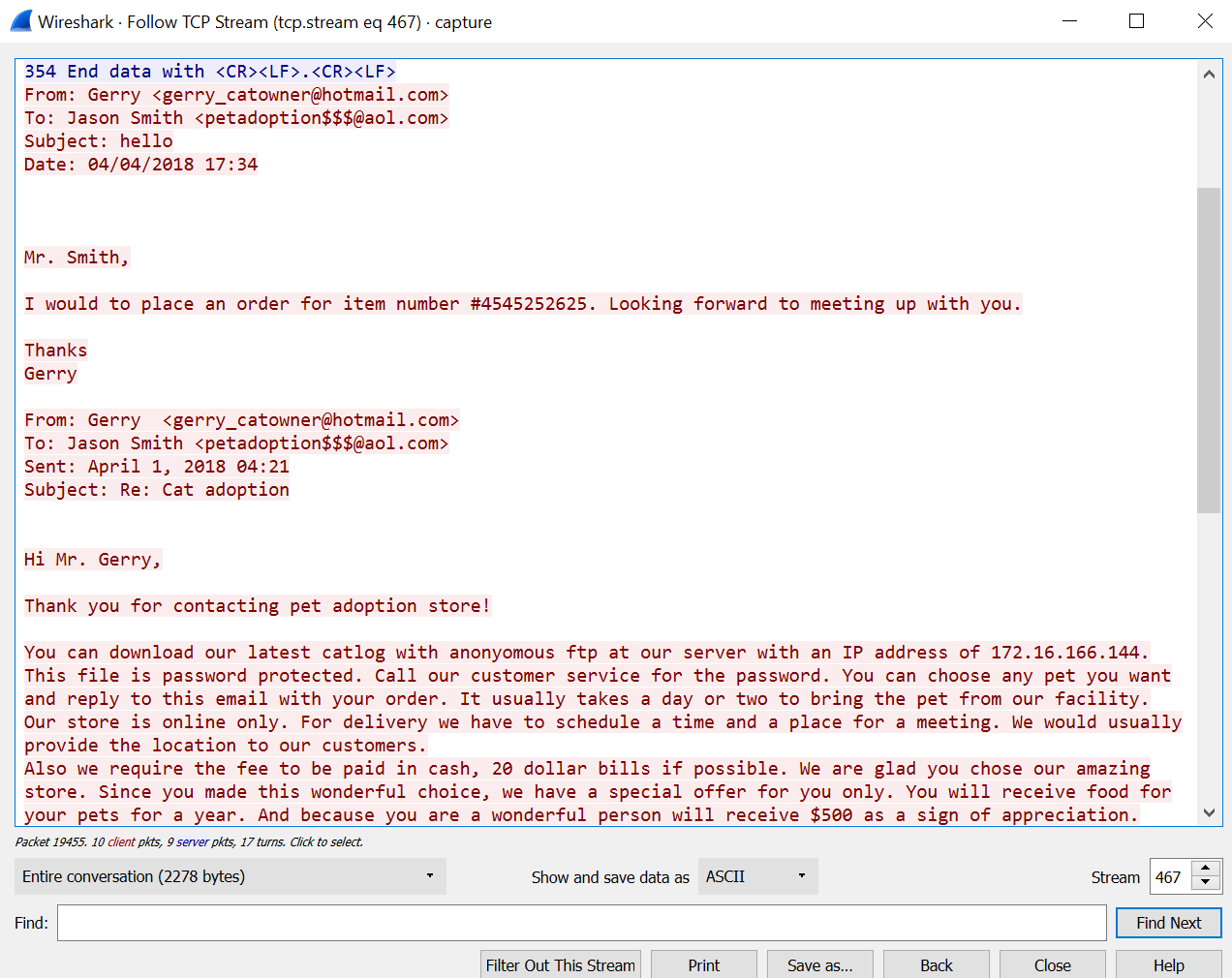The width and height of the screenshot is (1232, 978).
Task: Open the Entire conversation dropdown
Action: (230, 876)
